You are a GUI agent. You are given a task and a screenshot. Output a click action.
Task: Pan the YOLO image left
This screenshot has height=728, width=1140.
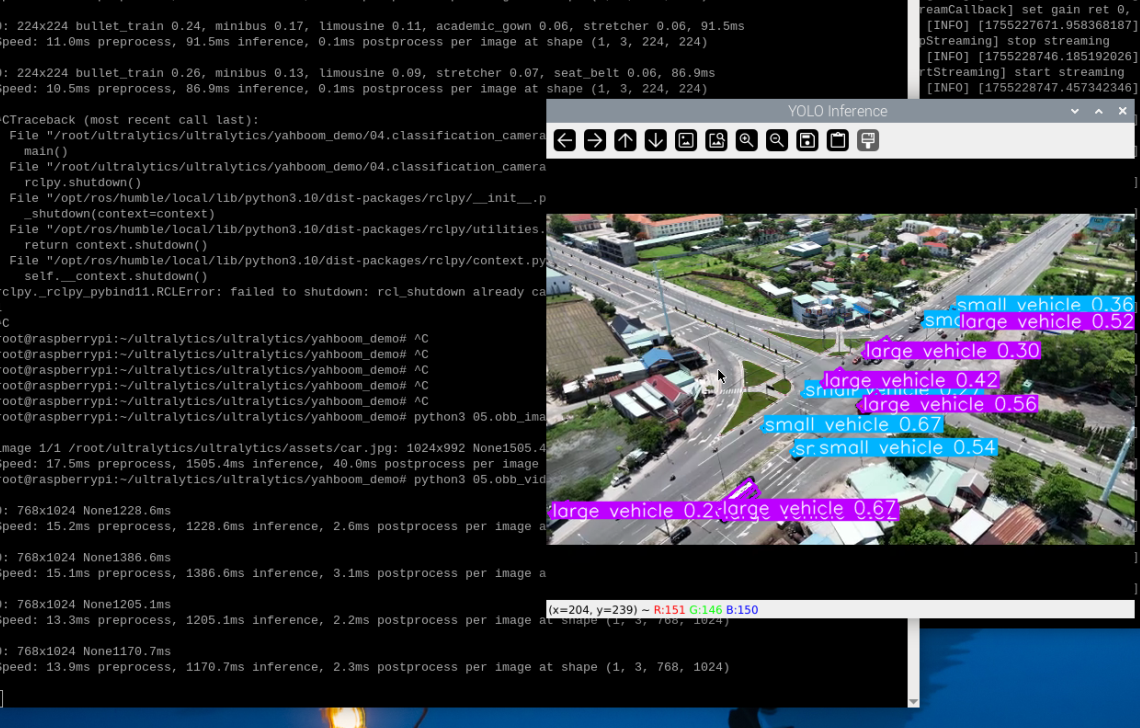[x=564, y=140]
